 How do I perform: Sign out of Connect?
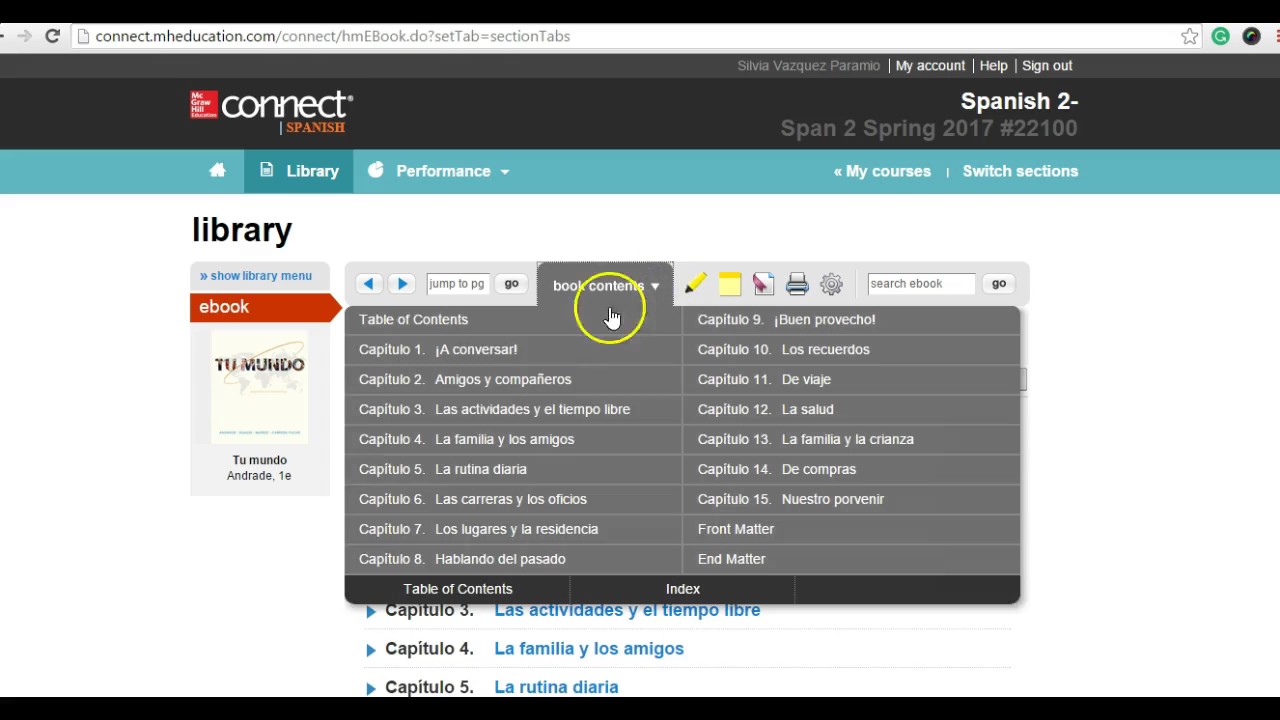click(1047, 66)
